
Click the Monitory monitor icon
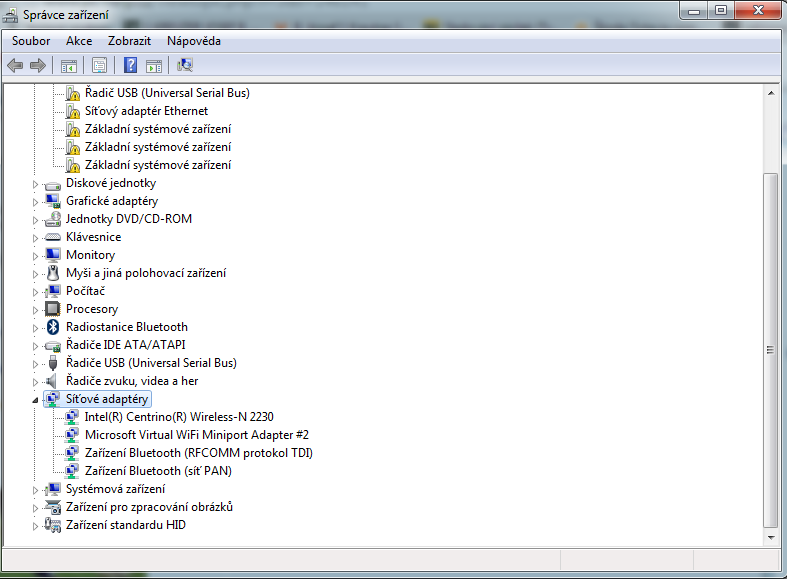[x=53, y=255]
